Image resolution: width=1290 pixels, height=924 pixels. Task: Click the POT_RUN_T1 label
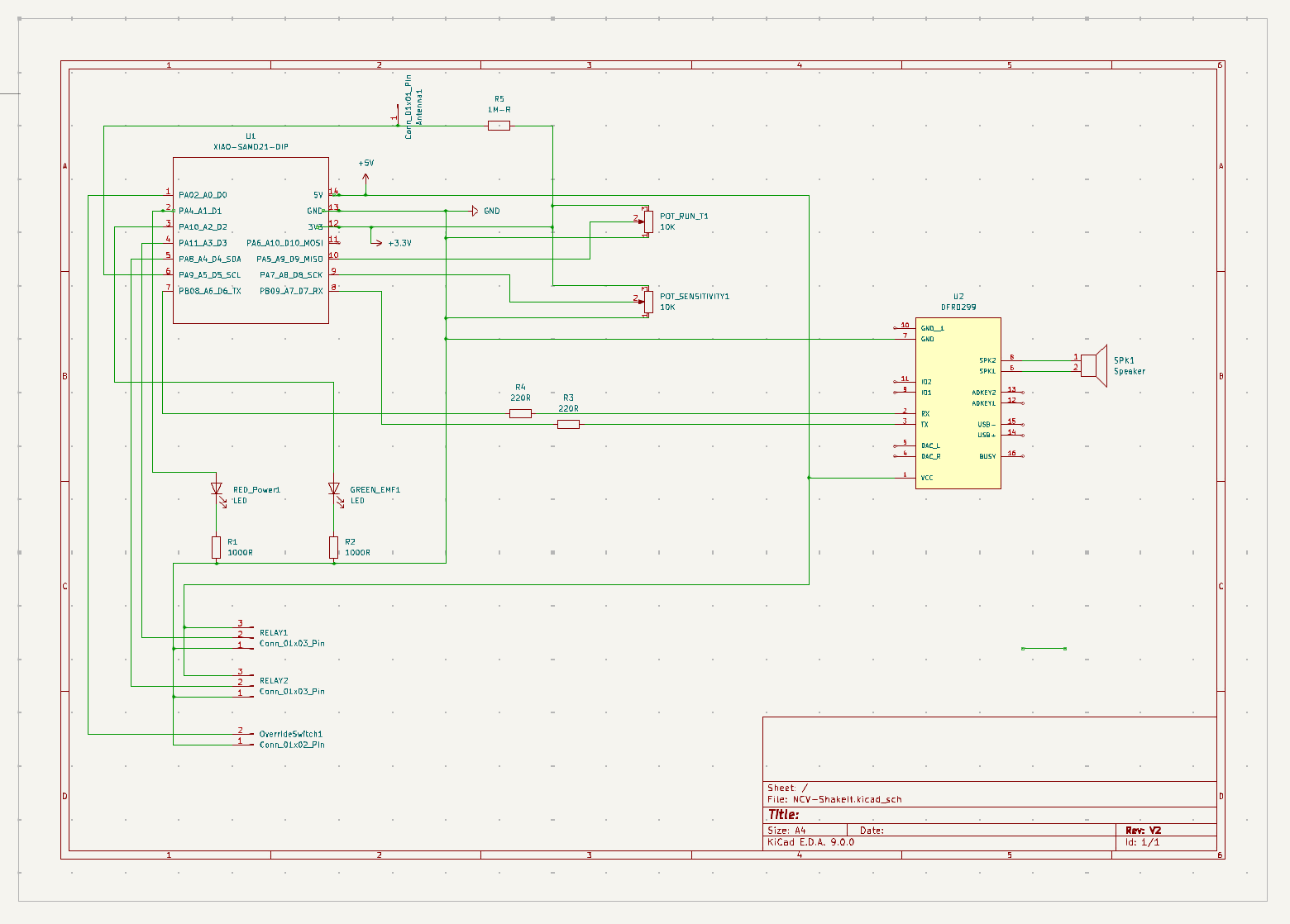[684, 217]
